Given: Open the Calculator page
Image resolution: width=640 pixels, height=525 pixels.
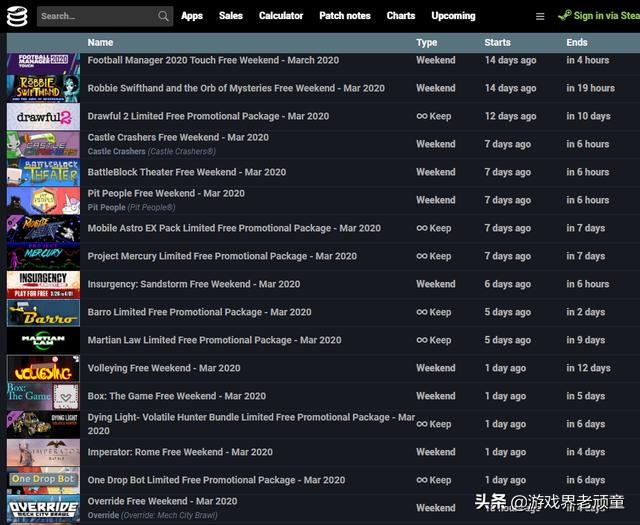Looking at the screenshot, I should click(281, 16).
